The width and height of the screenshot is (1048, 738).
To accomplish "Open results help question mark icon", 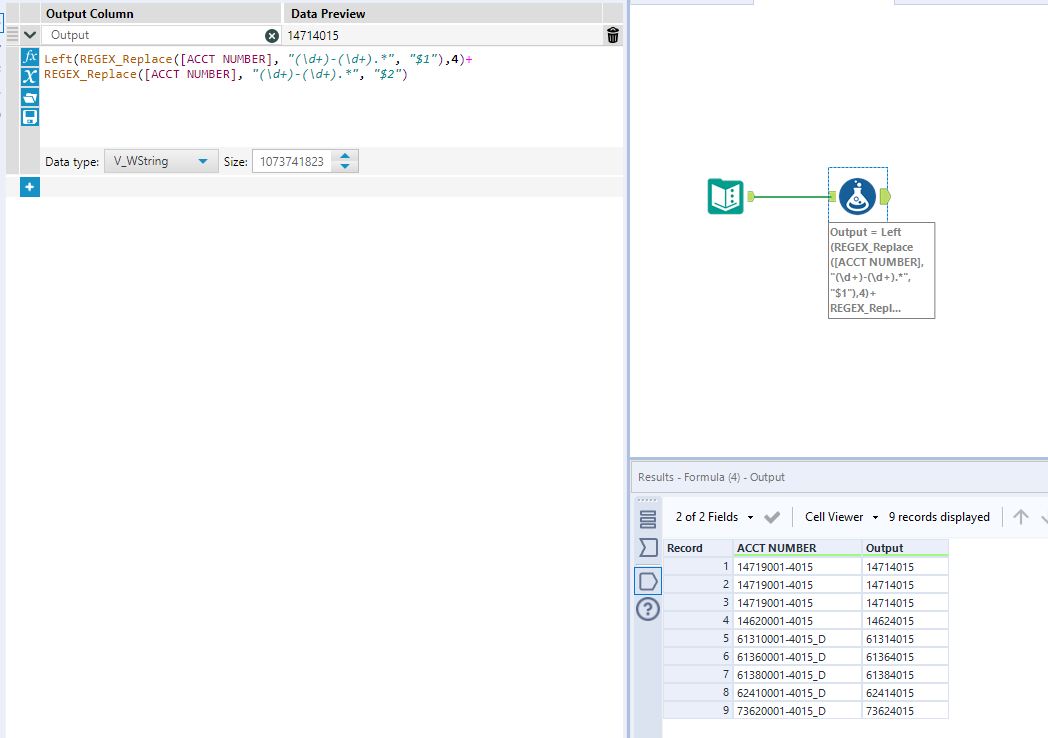I will (648, 609).
